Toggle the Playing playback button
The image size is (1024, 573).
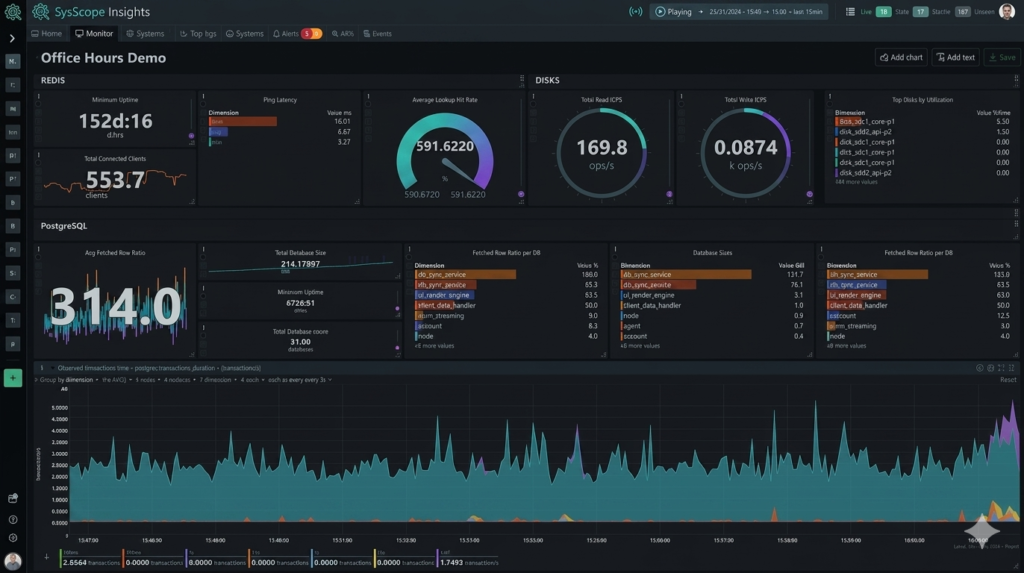coord(673,12)
